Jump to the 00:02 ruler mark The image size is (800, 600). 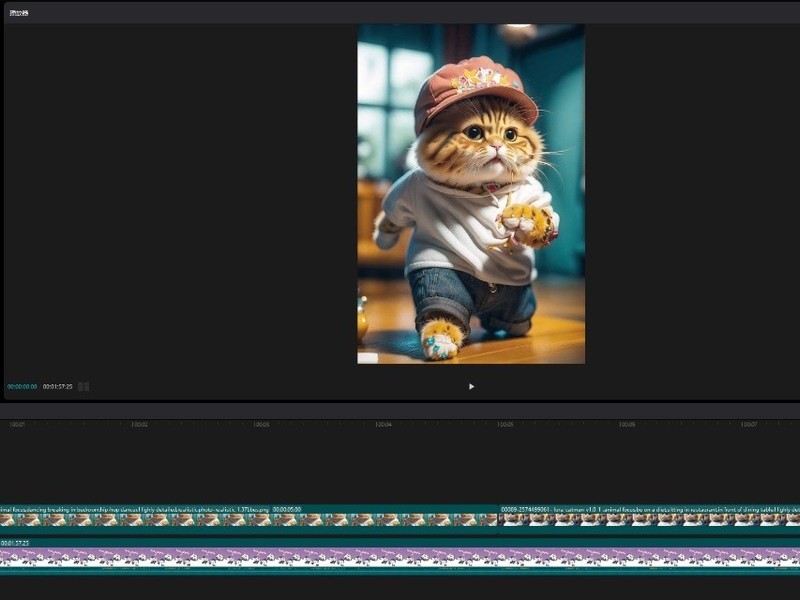[x=139, y=424]
